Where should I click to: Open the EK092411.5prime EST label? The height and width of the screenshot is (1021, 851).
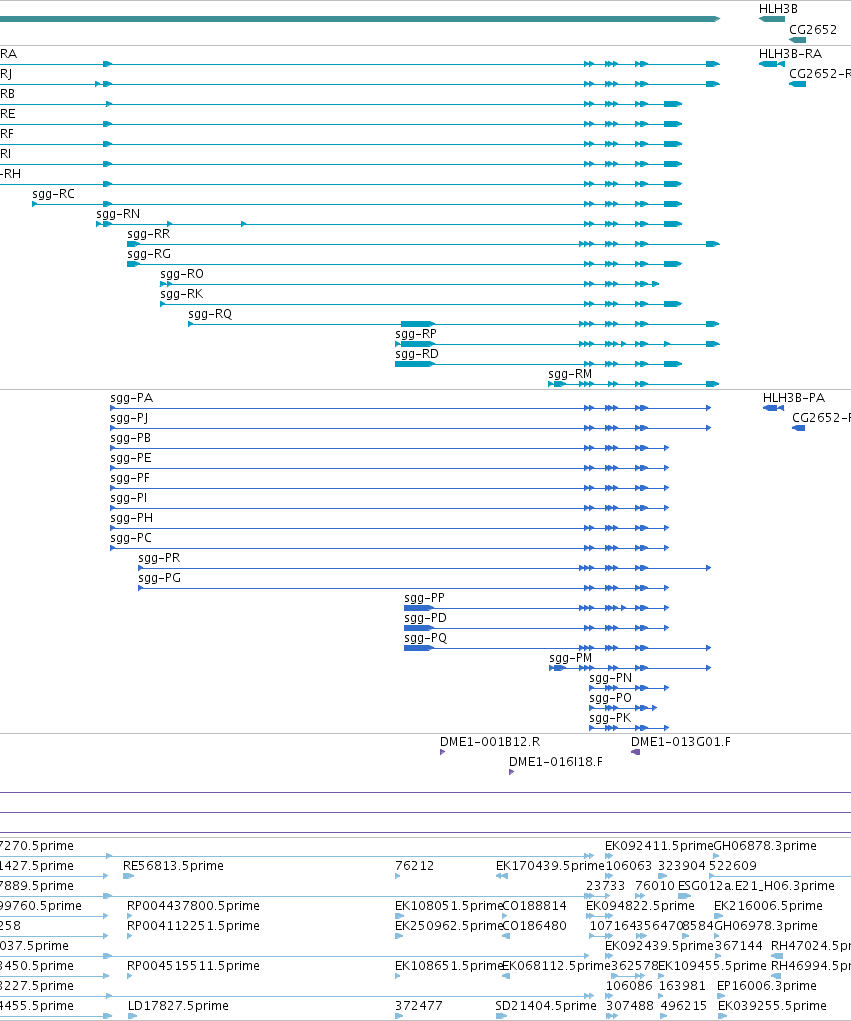(x=660, y=846)
